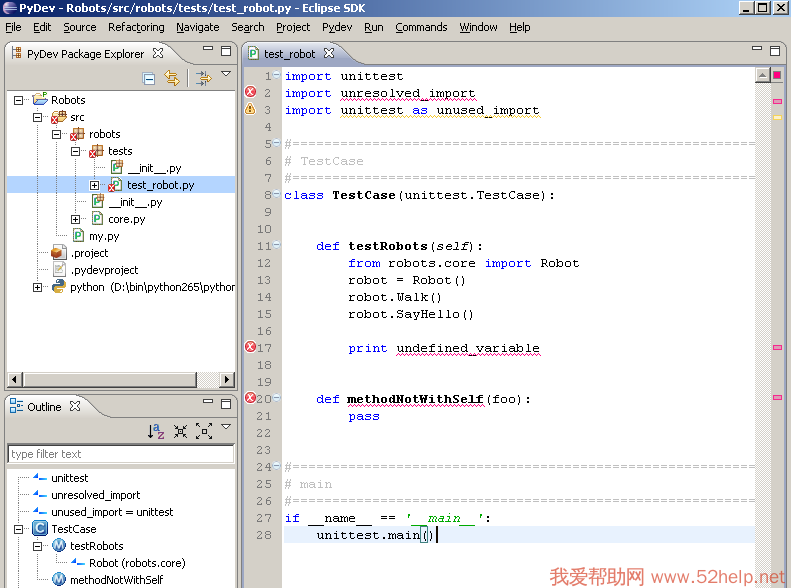Select methodNotWithSelf in Outline
Screen dimensions: 791x588
117,580
